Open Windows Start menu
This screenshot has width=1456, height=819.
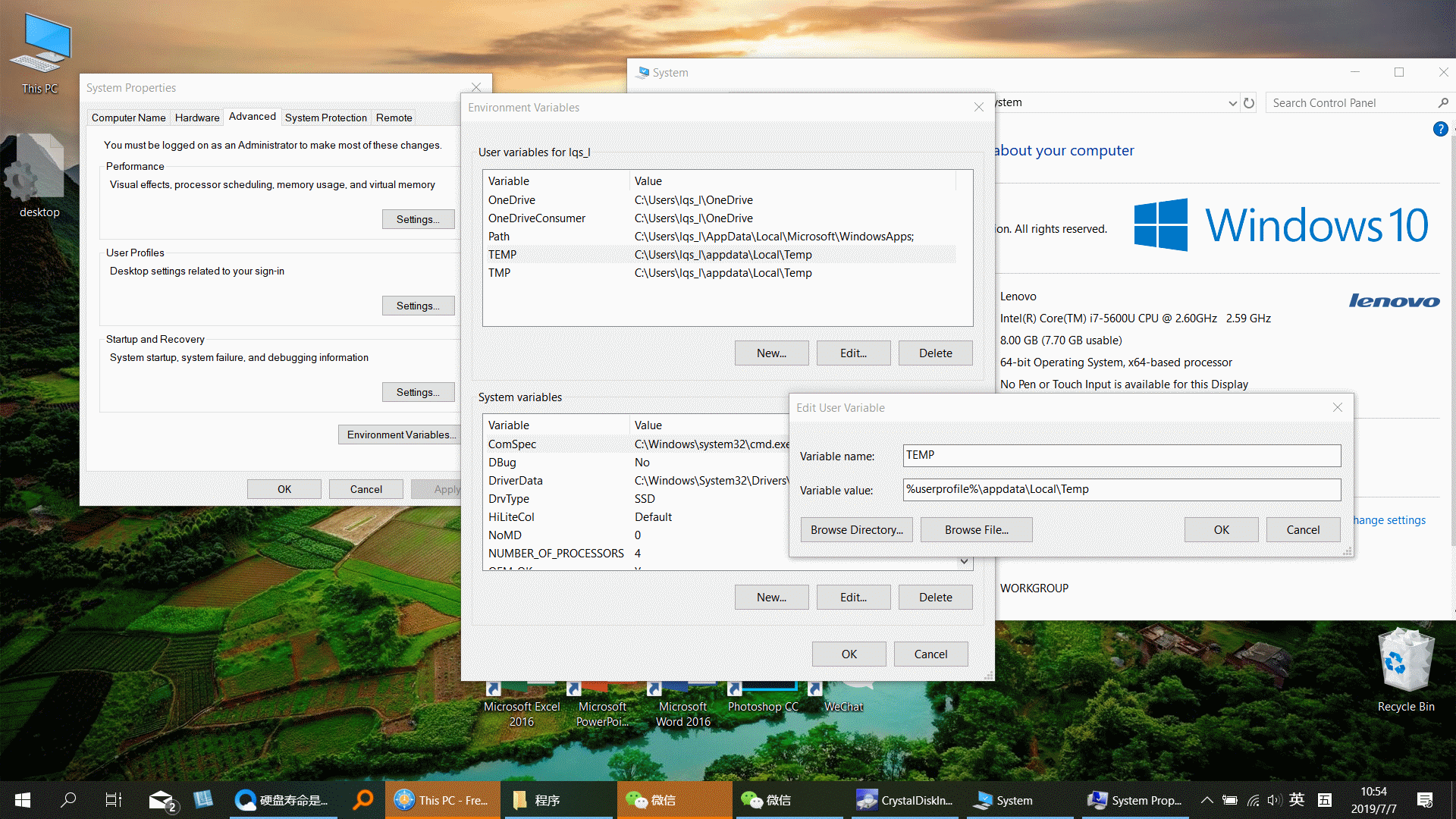(x=23, y=800)
